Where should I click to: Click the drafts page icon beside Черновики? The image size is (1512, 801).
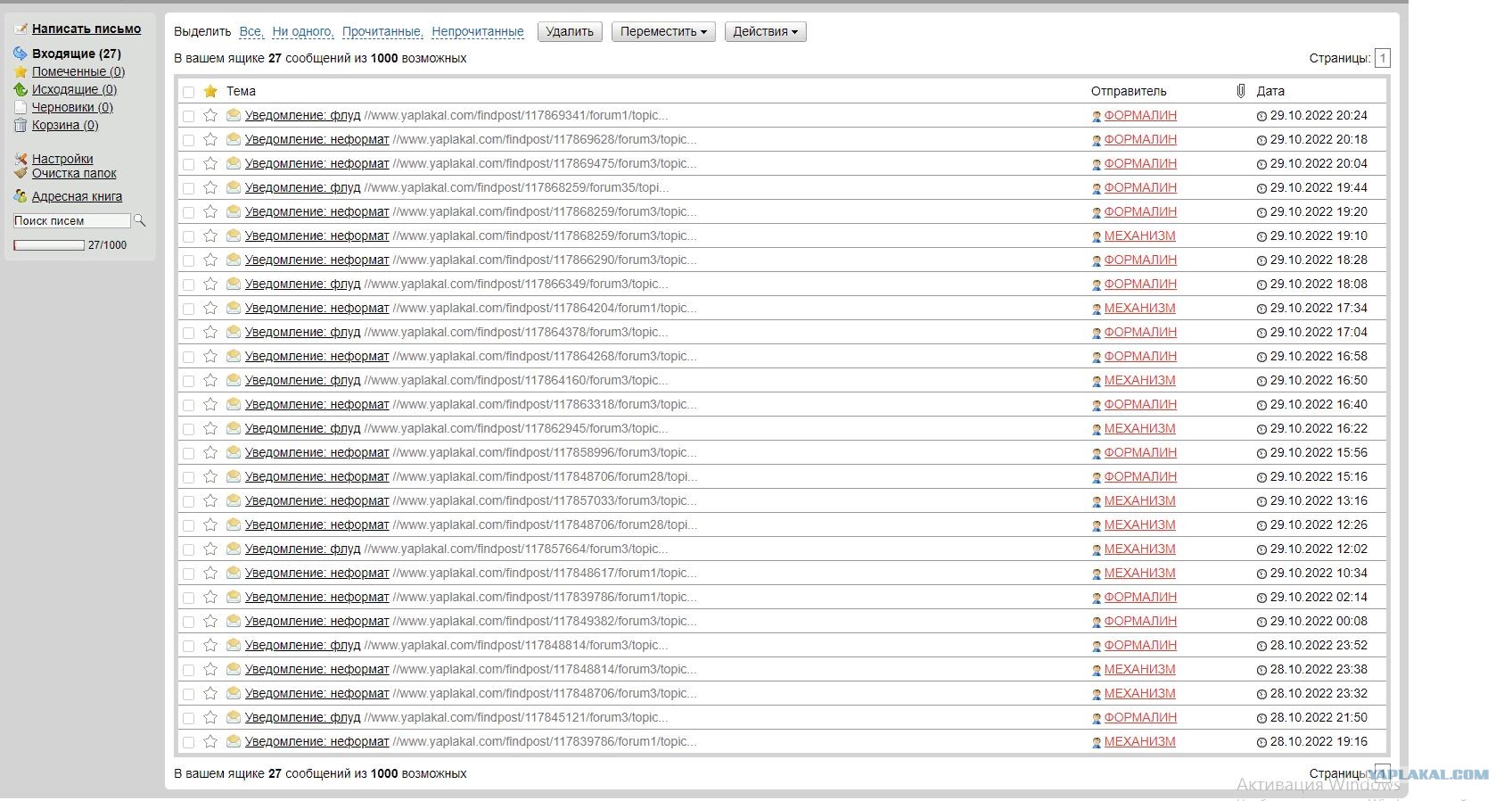click(21, 107)
